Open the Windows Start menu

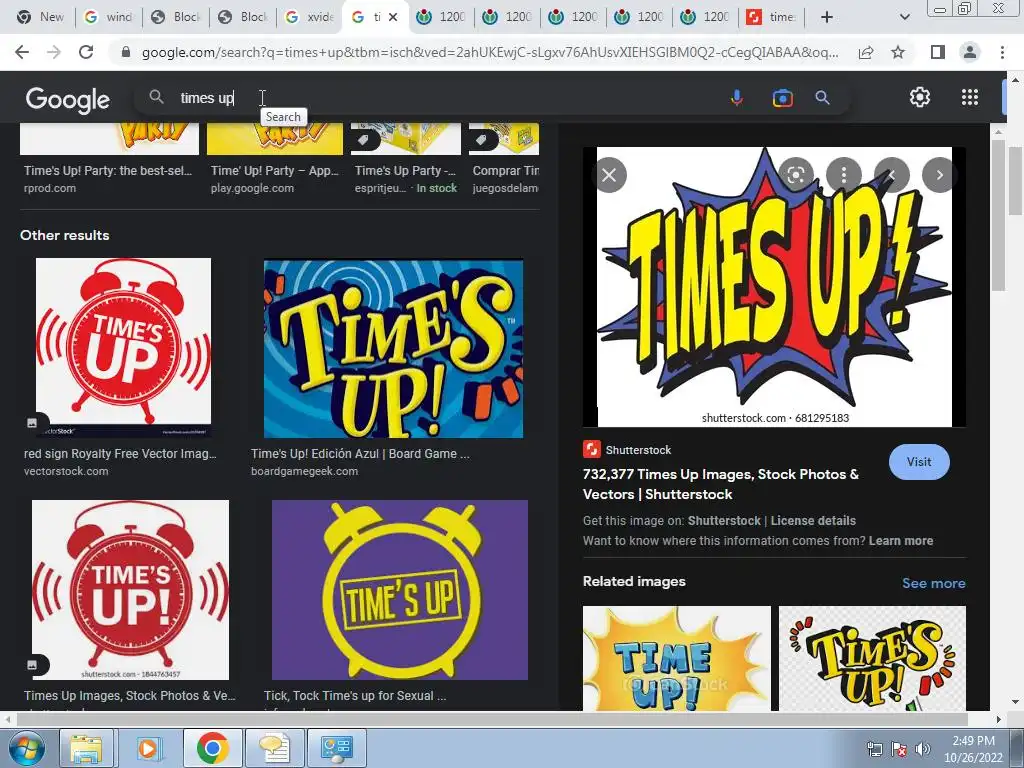[26, 748]
